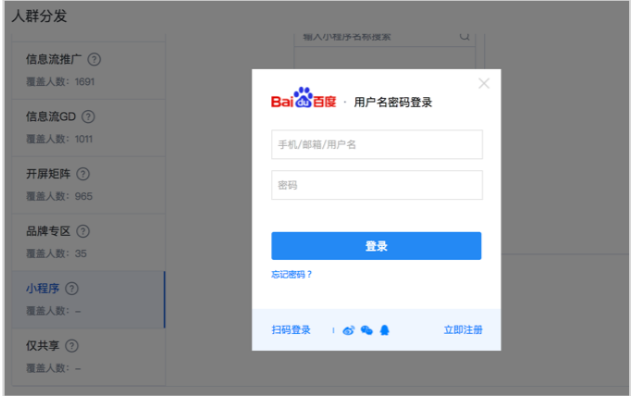
Task: Click the 覆盖人数: 1011 text
Action: click(59, 139)
